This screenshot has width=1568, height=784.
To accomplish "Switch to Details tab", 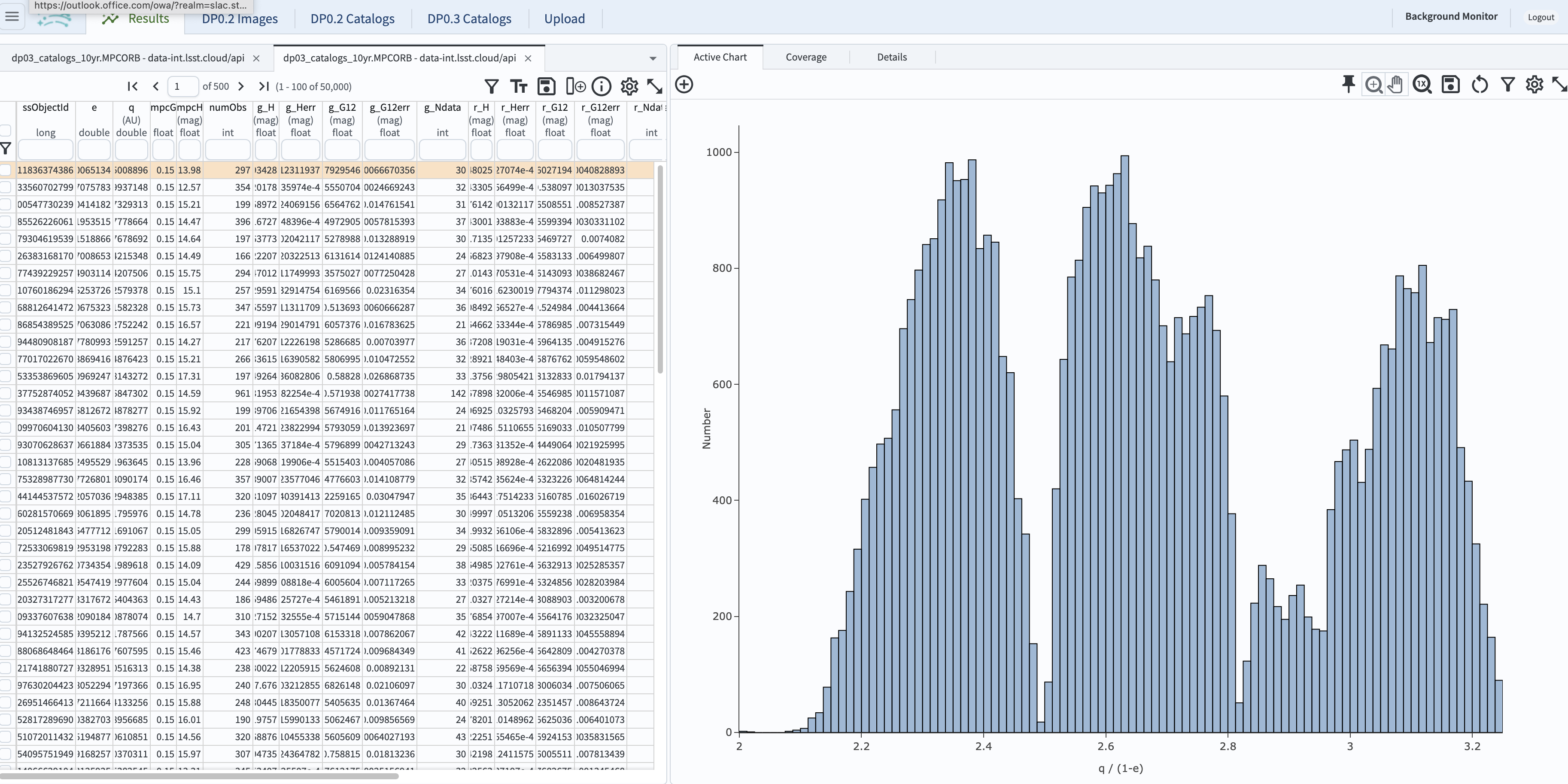I will click(x=892, y=57).
